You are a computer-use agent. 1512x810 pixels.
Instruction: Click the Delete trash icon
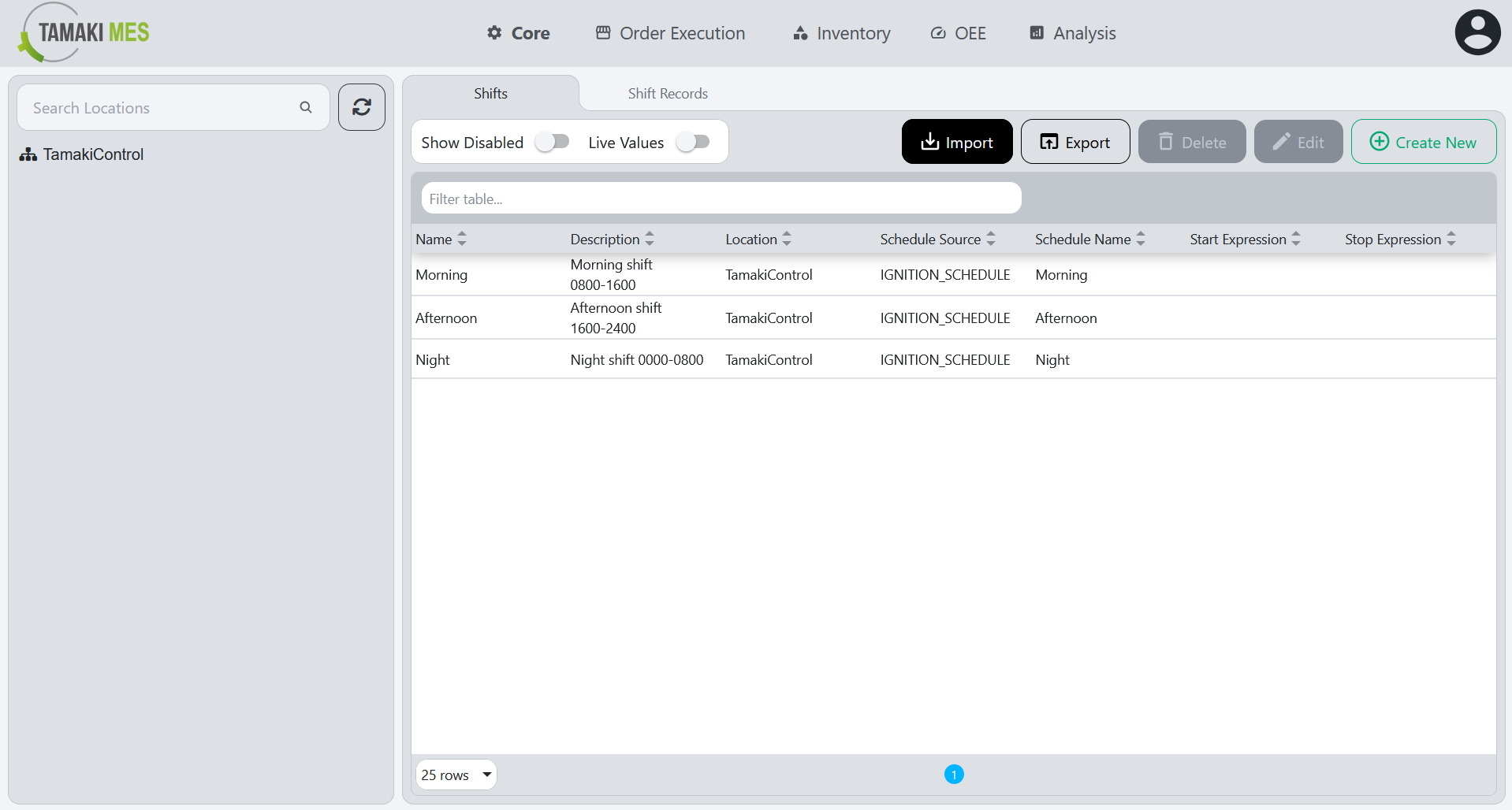(x=1167, y=142)
